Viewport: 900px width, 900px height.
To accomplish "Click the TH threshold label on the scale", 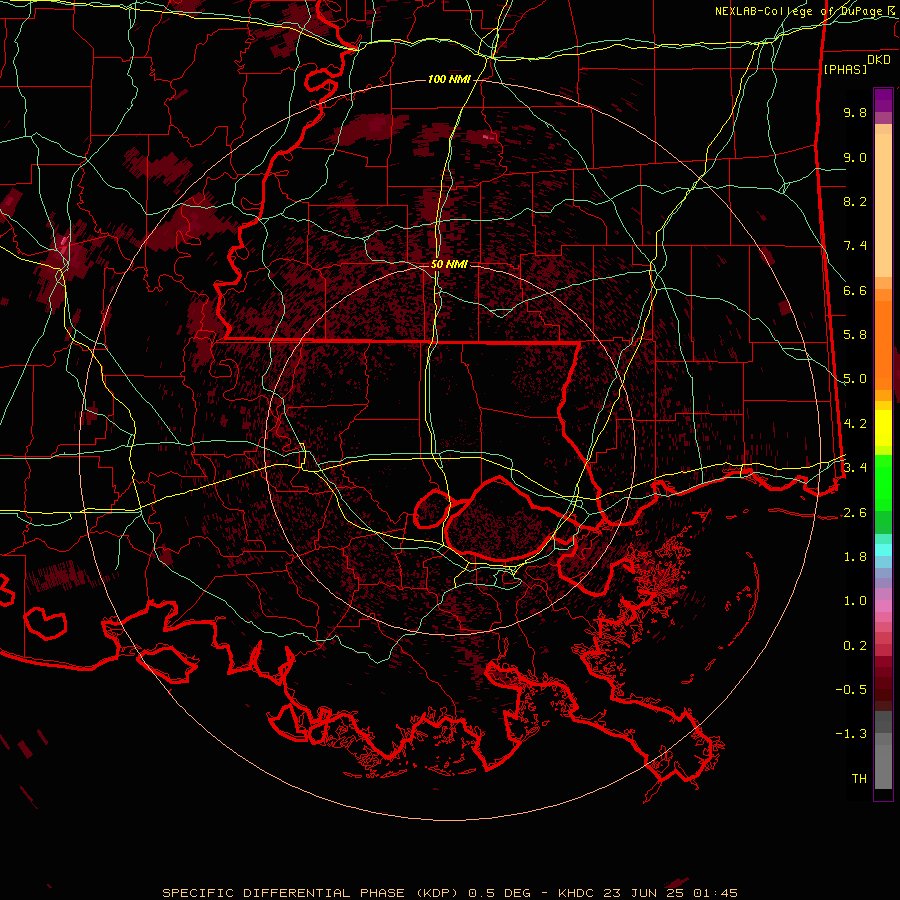I will (859, 779).
